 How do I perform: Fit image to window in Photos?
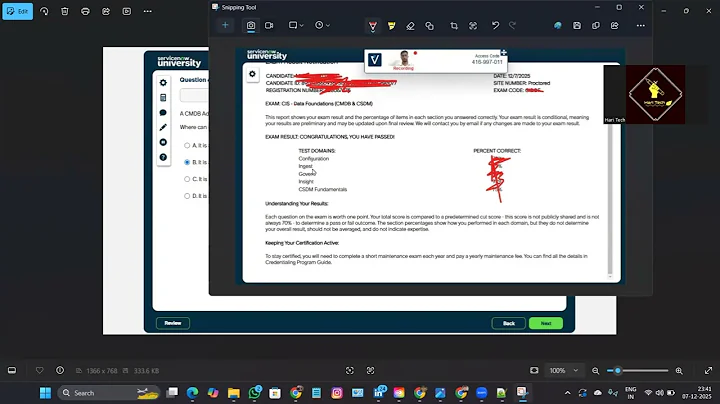coord(534,370)
